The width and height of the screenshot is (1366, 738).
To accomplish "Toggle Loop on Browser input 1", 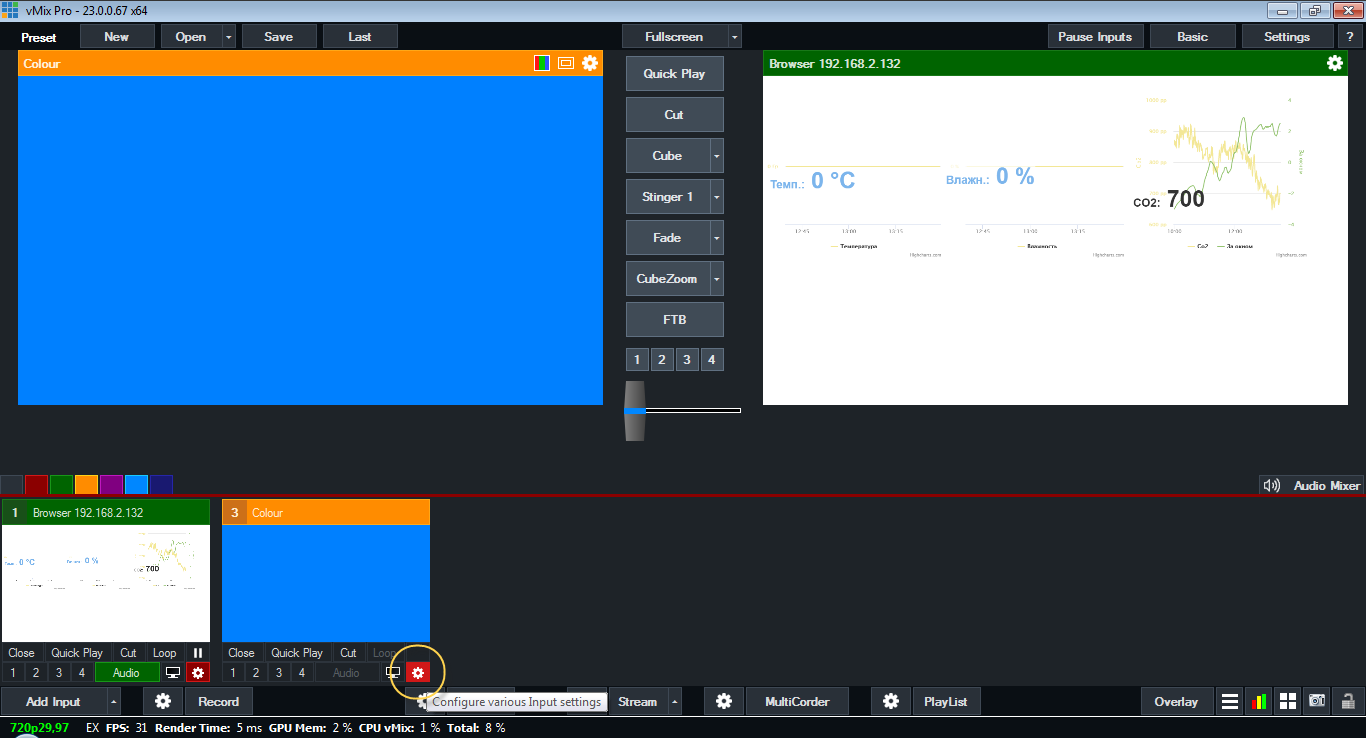I will coord(164,653).
